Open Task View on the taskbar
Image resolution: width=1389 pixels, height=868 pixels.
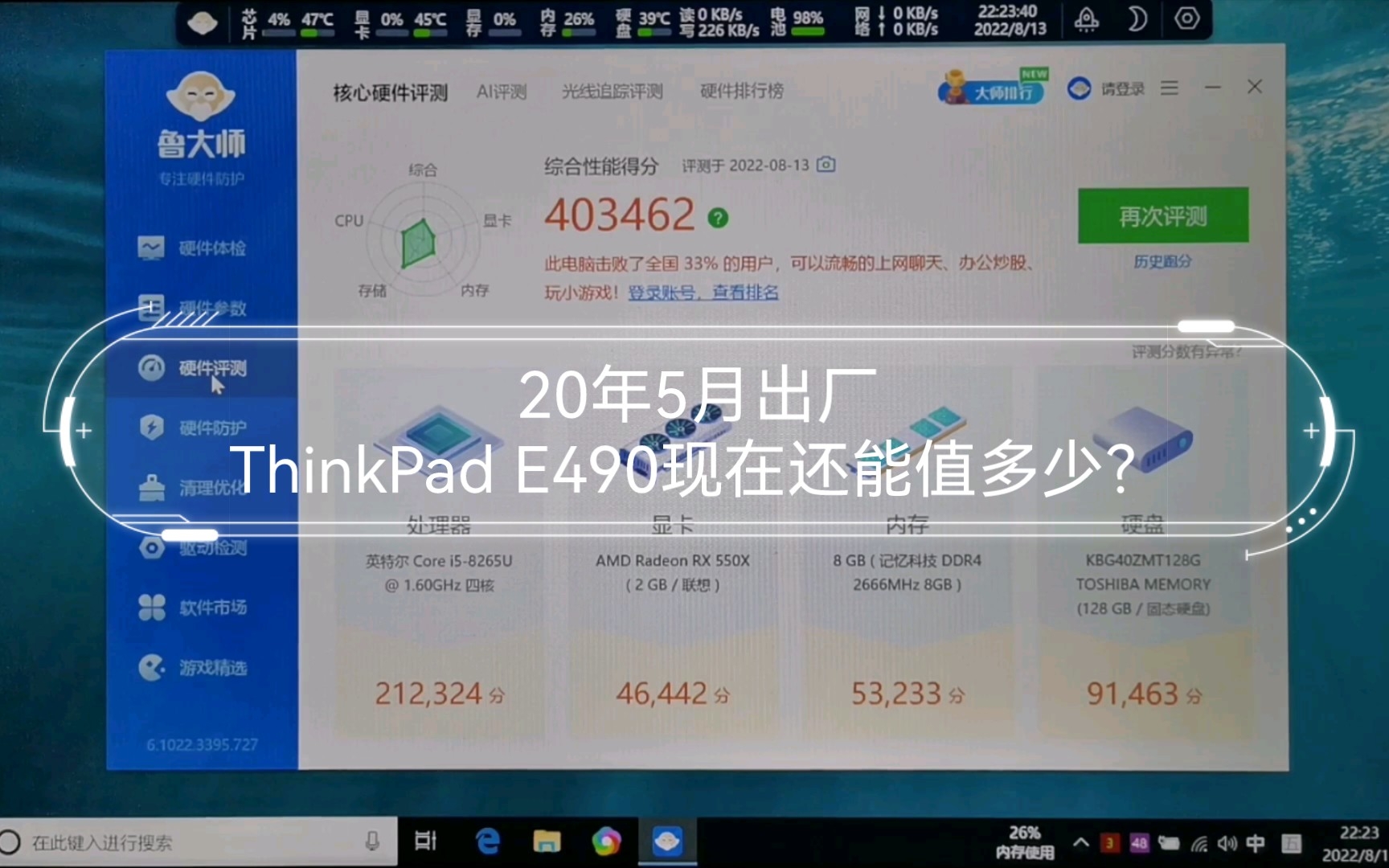[425, 841]
